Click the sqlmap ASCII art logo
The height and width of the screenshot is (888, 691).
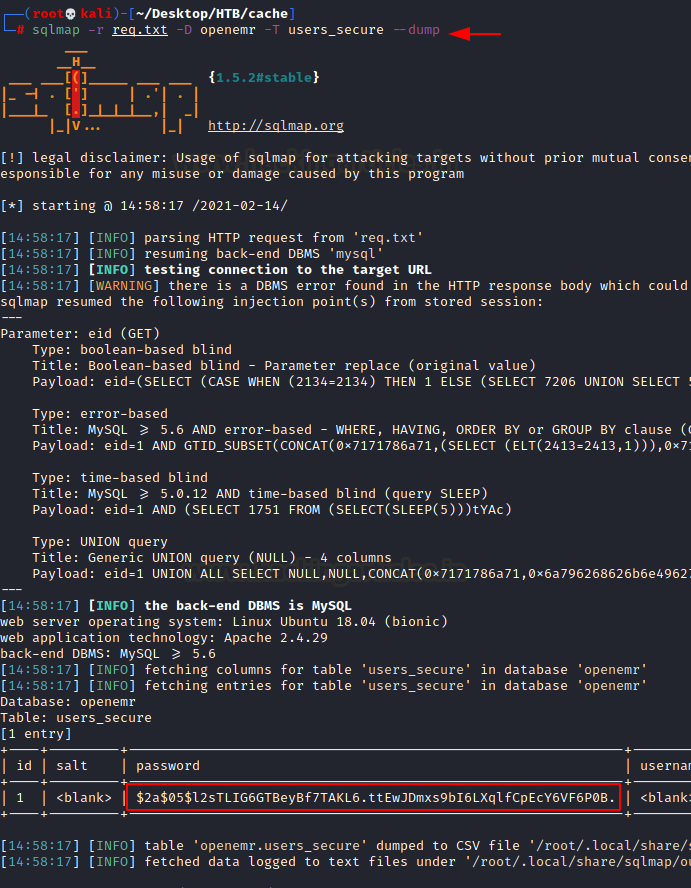pyautogui.click(x=100, y=93)
